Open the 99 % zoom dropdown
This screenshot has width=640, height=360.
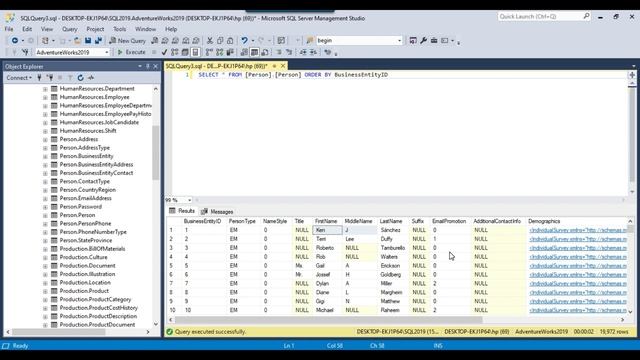point(189,200)
